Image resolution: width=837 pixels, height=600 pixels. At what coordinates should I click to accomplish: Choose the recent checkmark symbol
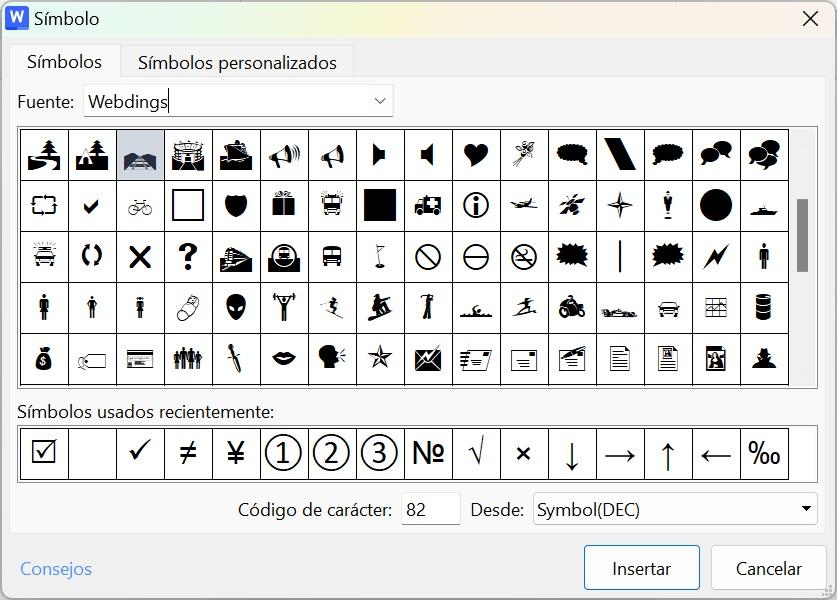(140, 453)
